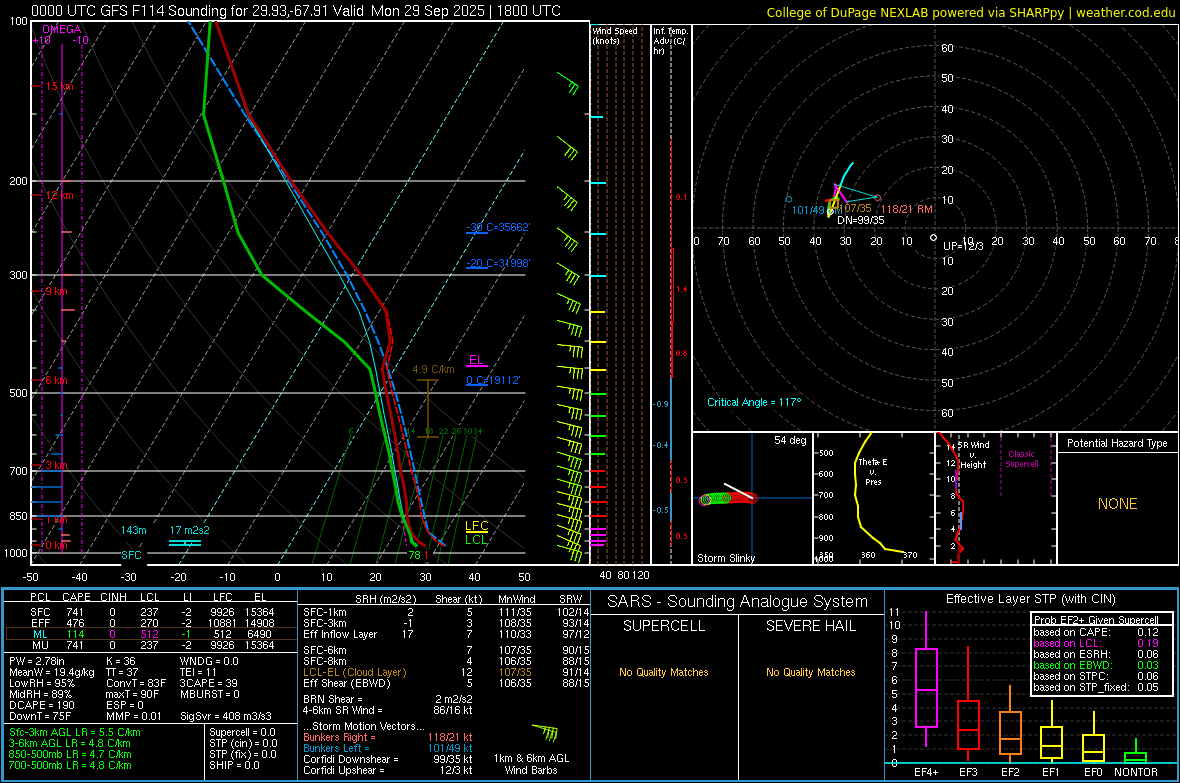Screen dimensions: 1180x783
Task: Select the highlighted ML parcel row
Action: pos(151,634)
